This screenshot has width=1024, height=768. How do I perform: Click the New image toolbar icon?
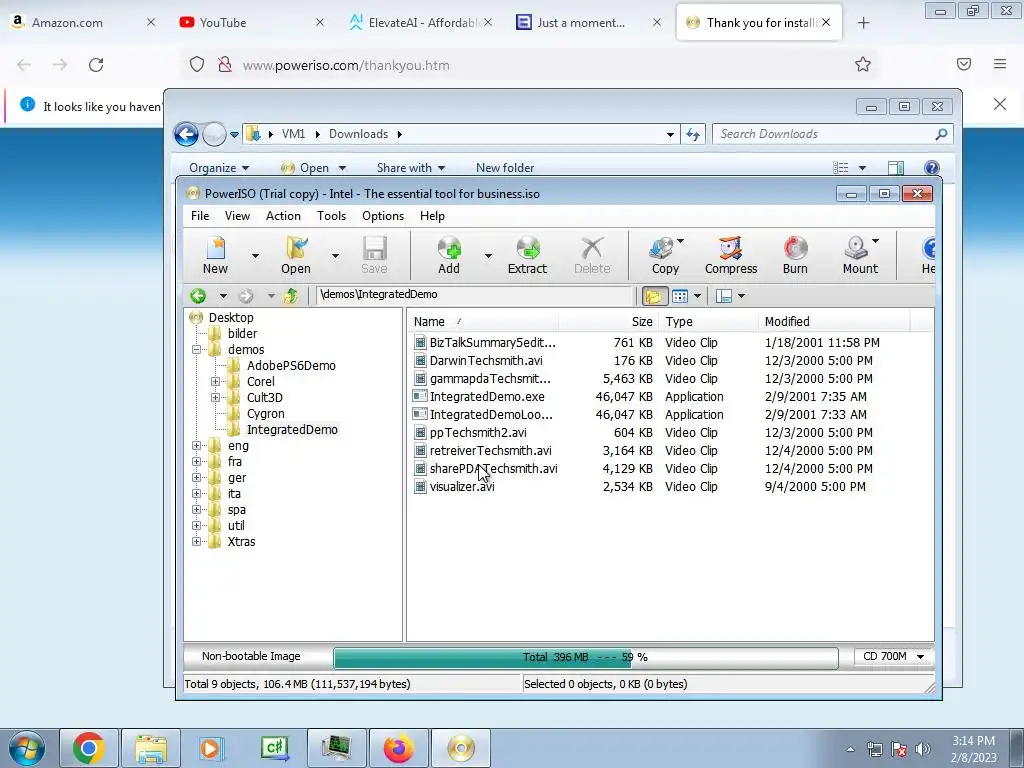click(216, 255)
